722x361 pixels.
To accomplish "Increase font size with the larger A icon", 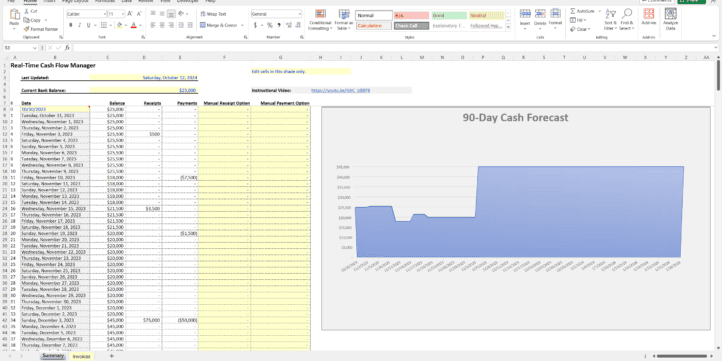I will pyautogui.click(x=130, y=14).
